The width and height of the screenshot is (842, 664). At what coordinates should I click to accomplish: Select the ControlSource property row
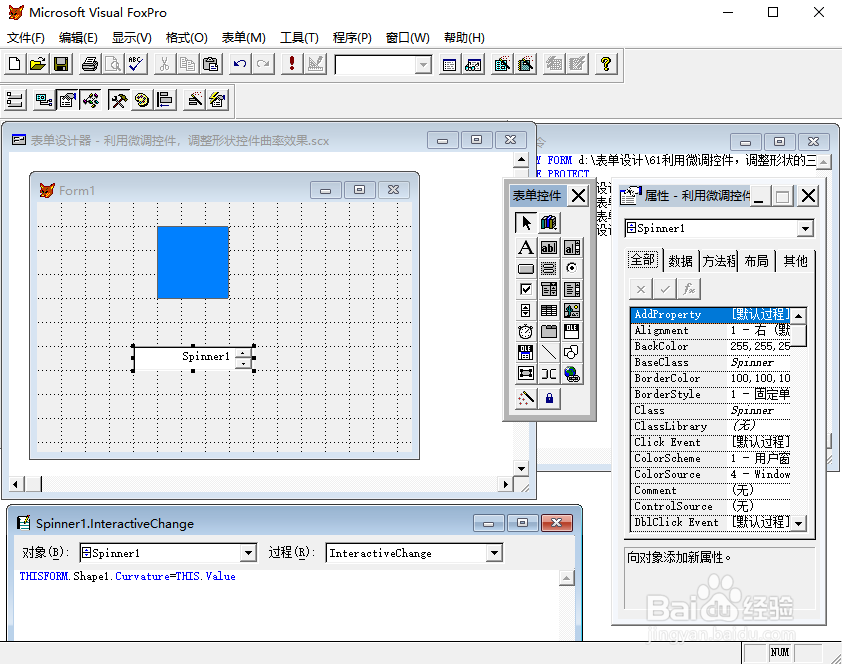pyautogui.click(x=711, y=506)
